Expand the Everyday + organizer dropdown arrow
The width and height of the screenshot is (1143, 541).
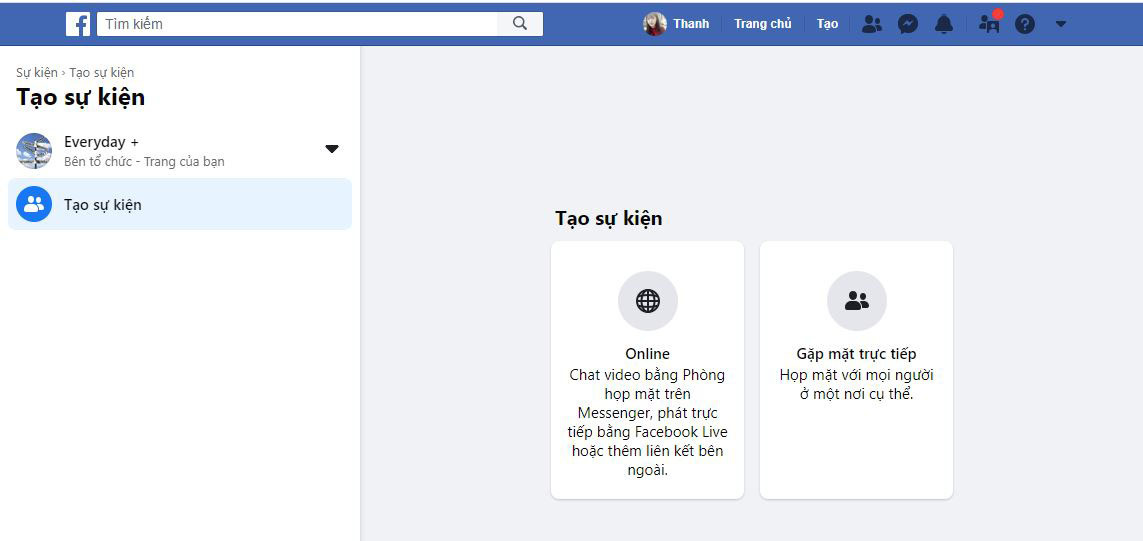(x=332, y=149)
